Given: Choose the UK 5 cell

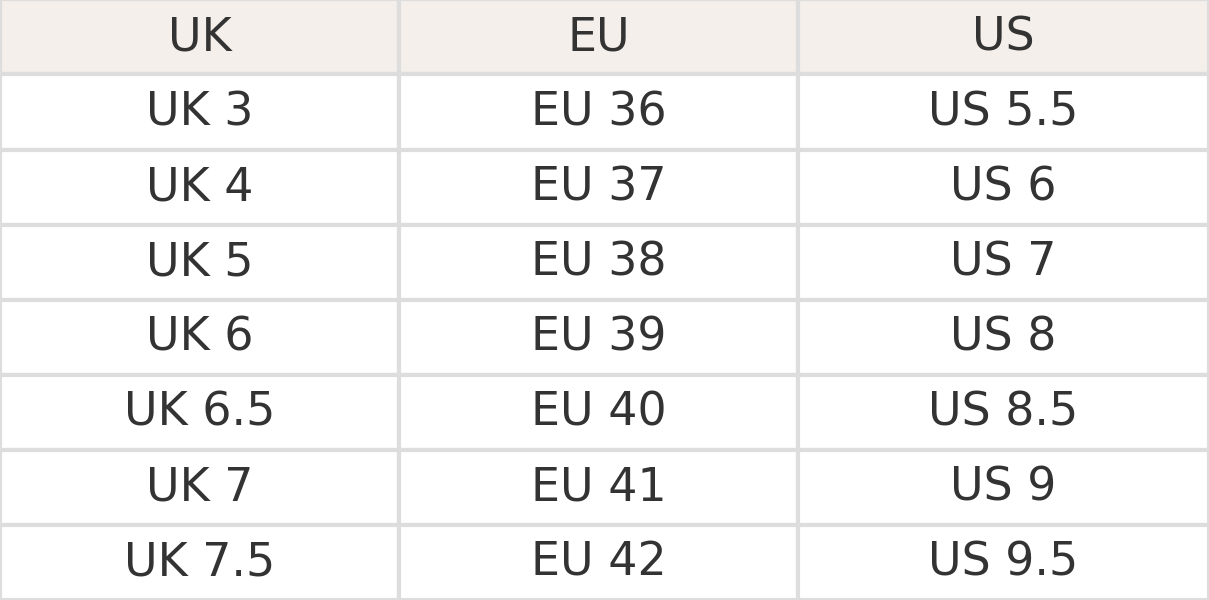Looking at the screenshot, I should [199, 261].
